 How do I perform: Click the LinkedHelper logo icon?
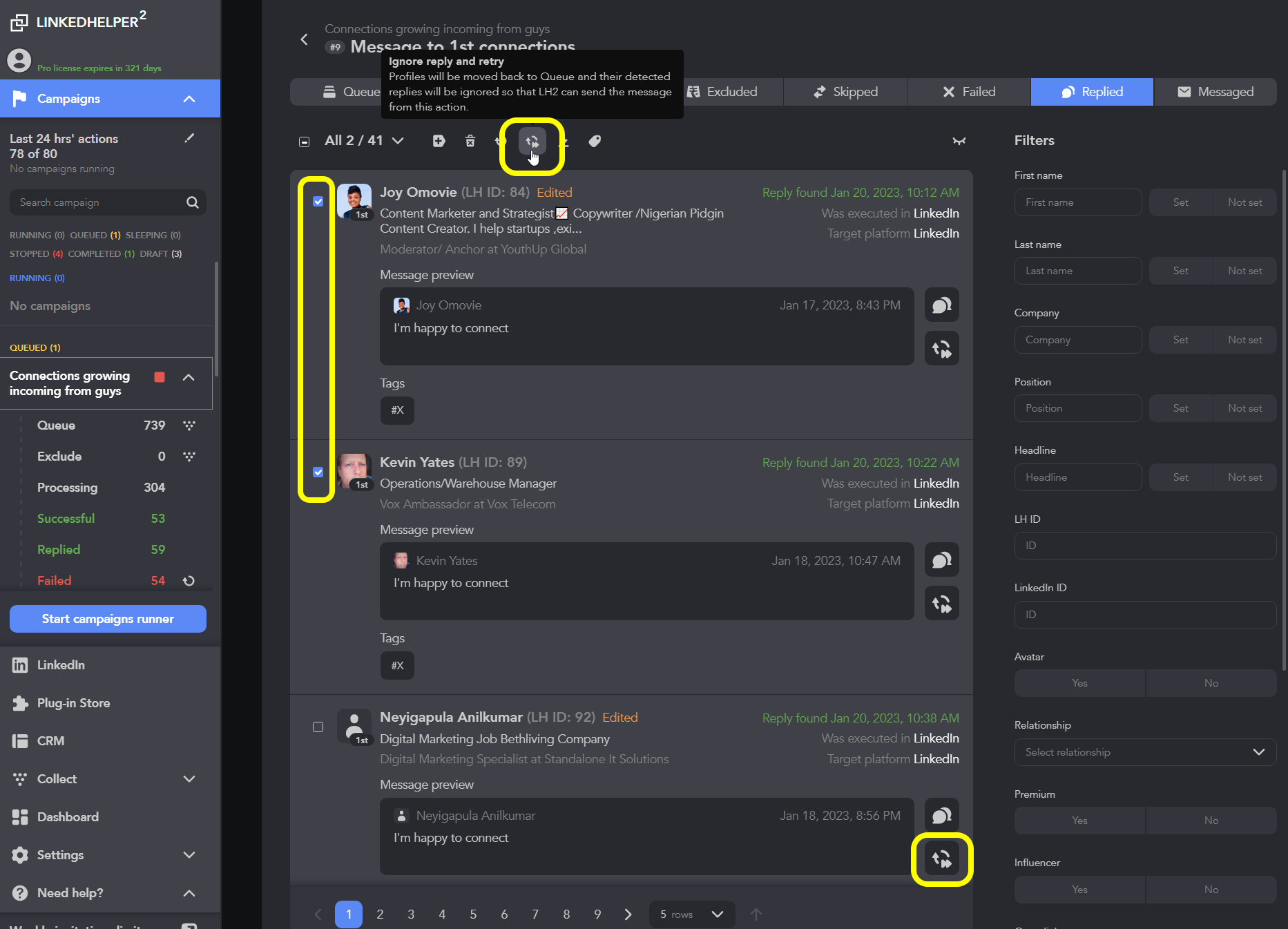(19, 22)
